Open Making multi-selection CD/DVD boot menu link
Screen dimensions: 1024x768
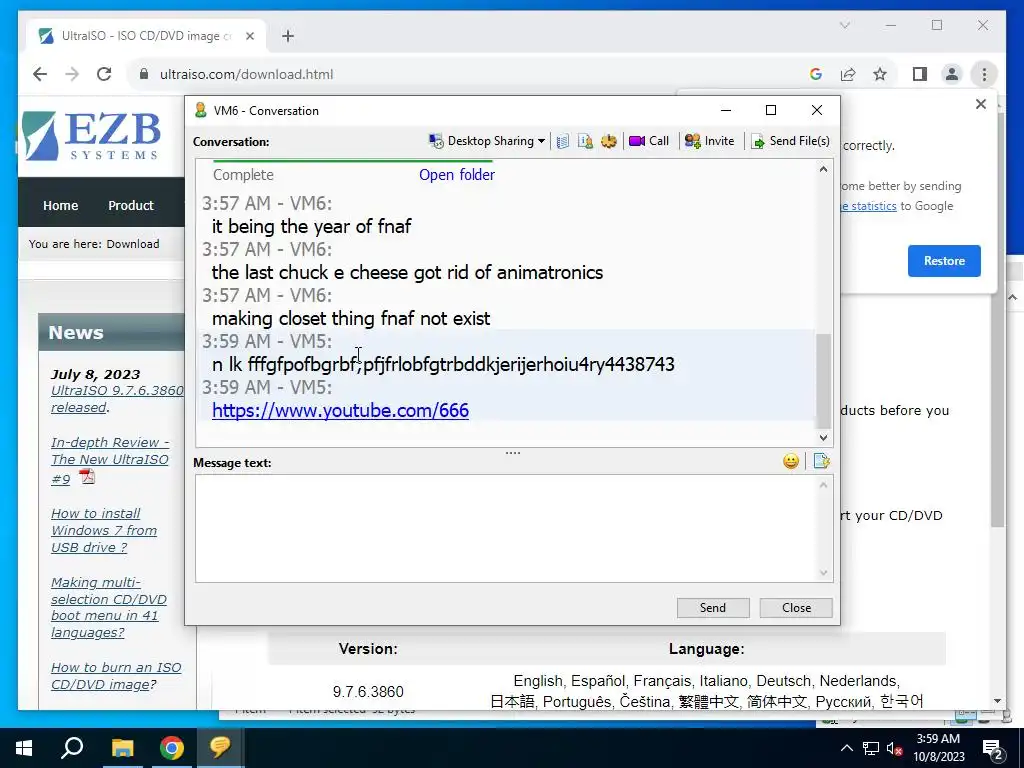point(108,607)
